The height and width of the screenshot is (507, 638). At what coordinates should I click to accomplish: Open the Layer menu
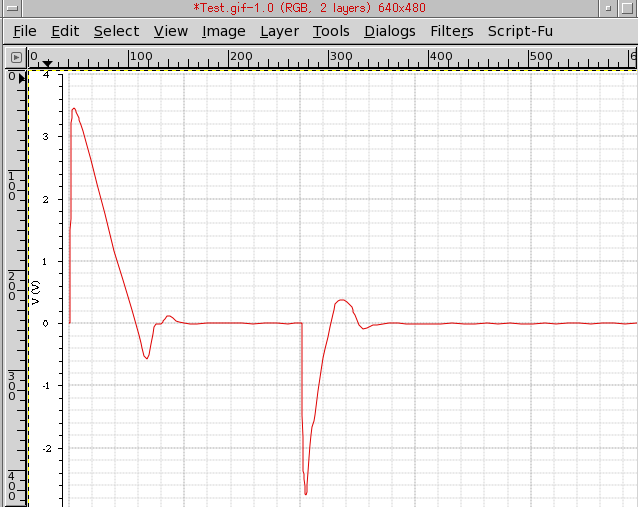(x=280, y=31)
